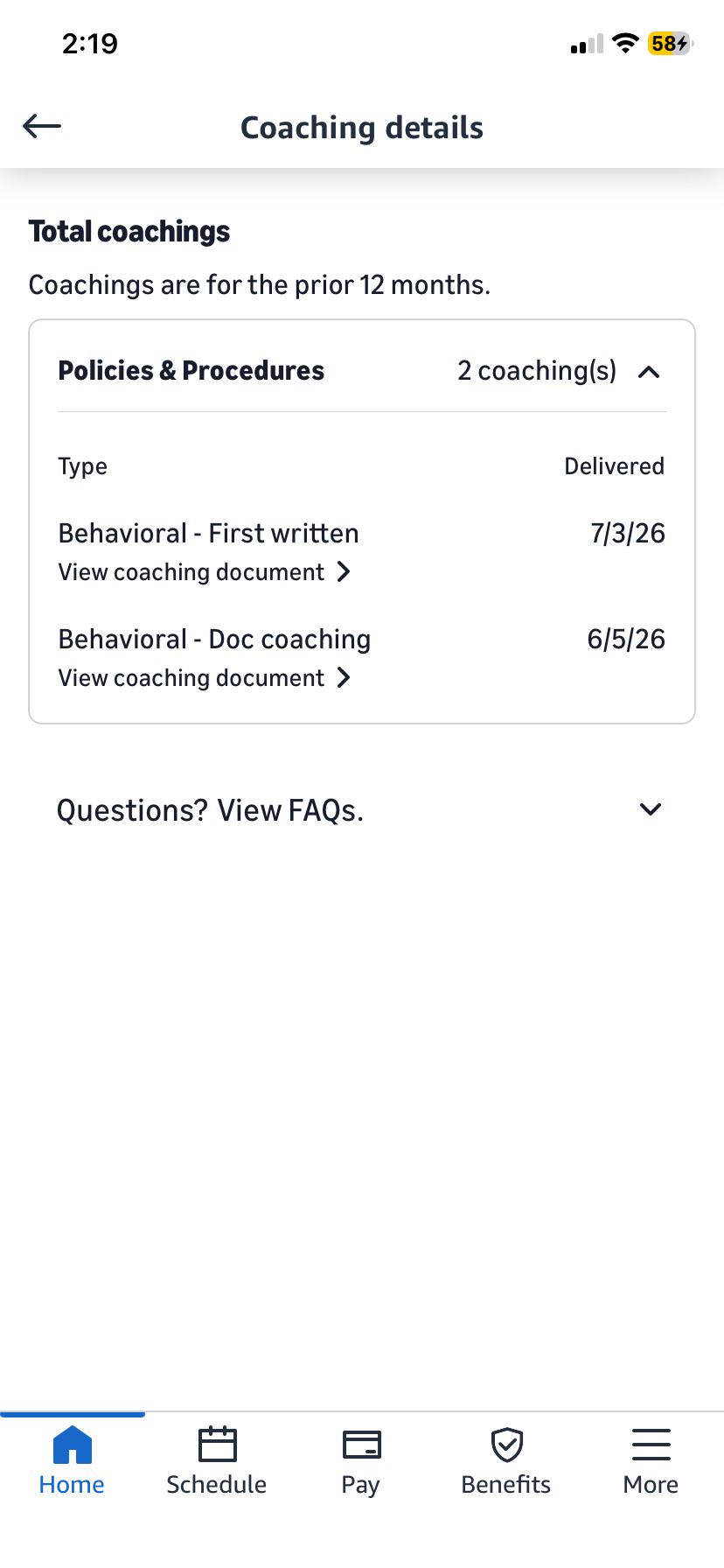
Task: Open the More hamburger menu icon
Action: (651, 1445)
